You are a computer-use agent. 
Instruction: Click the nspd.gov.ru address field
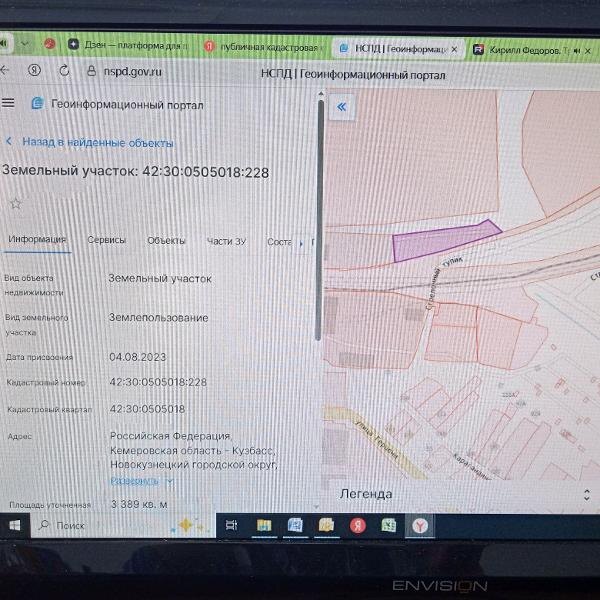coord(132,72)
